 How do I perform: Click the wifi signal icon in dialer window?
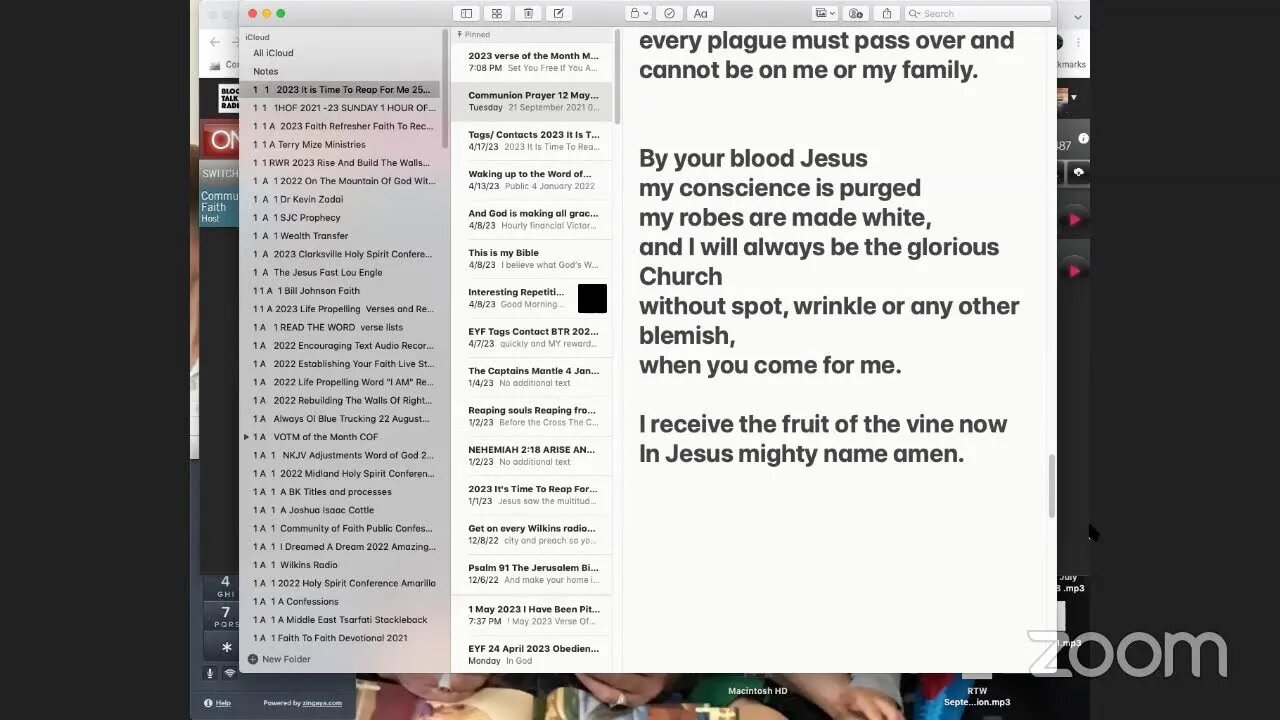(230, 674)
